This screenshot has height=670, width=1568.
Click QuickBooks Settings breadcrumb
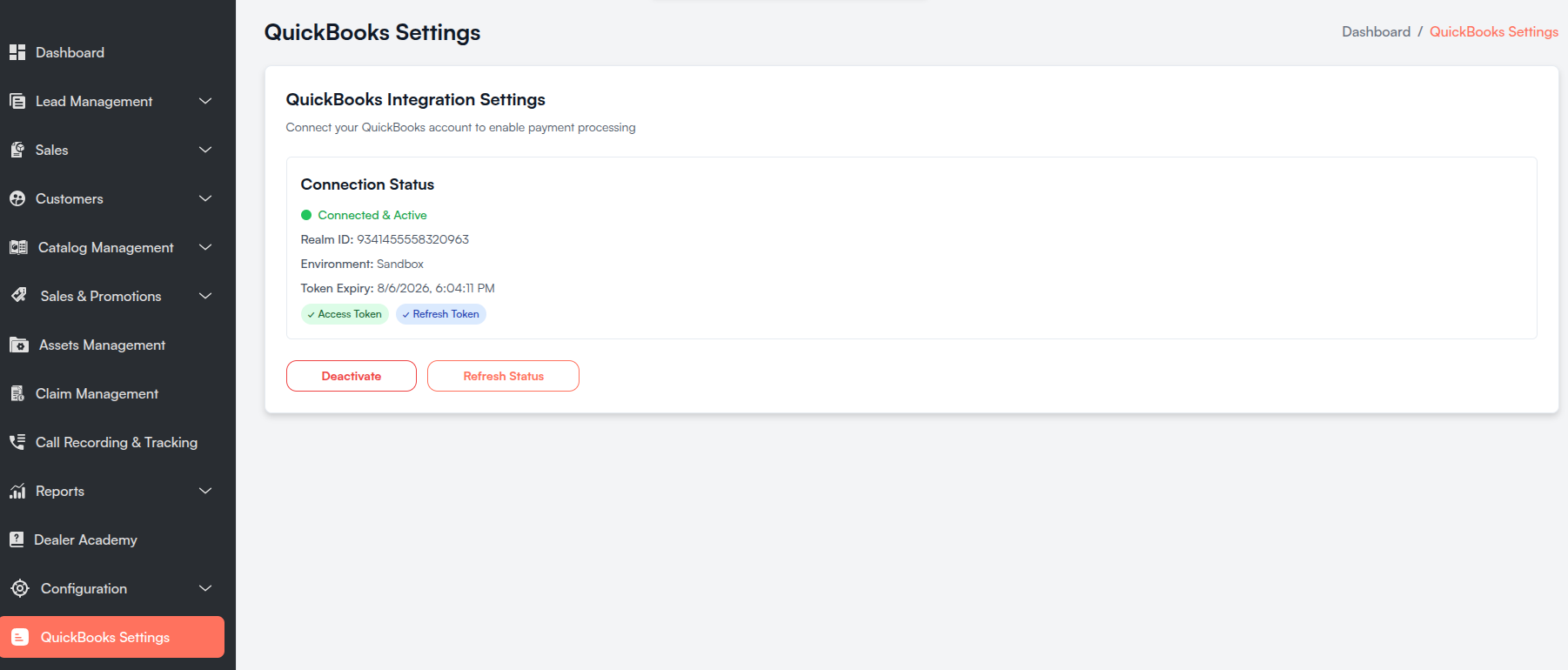pyautogui.click(x=1494, y=31)
